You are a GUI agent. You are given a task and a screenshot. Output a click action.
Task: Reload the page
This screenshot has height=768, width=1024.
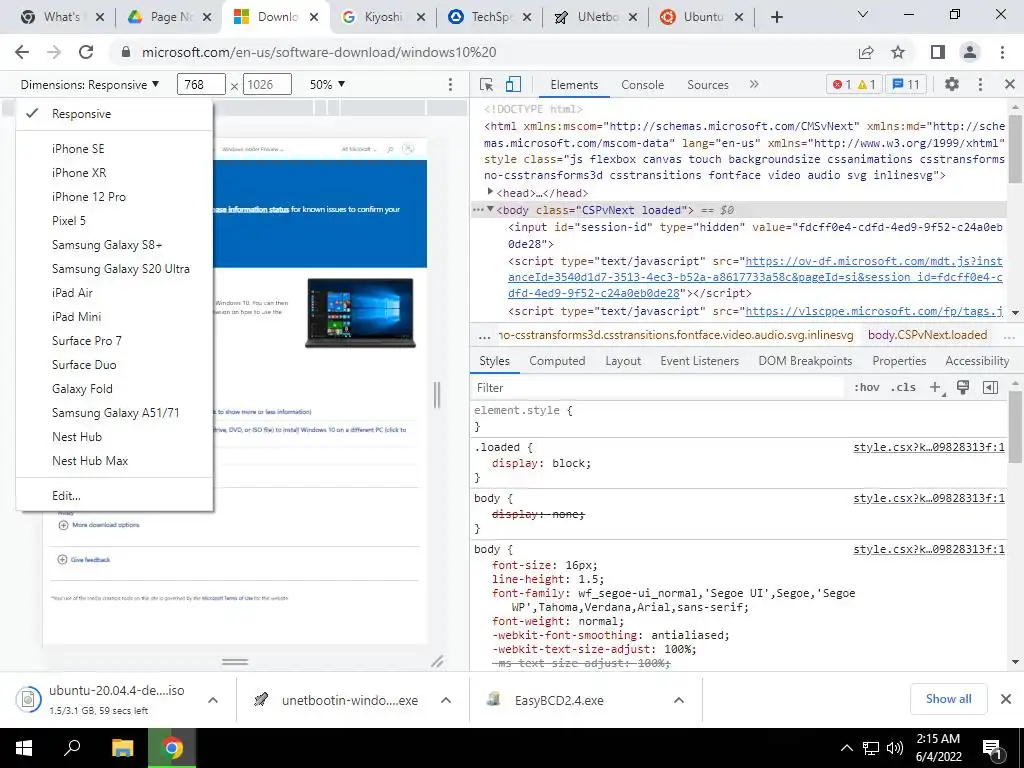pos(86,52)
